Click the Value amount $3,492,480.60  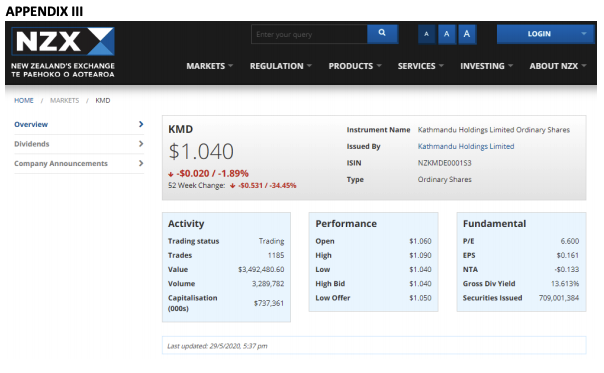pos(261,269)
